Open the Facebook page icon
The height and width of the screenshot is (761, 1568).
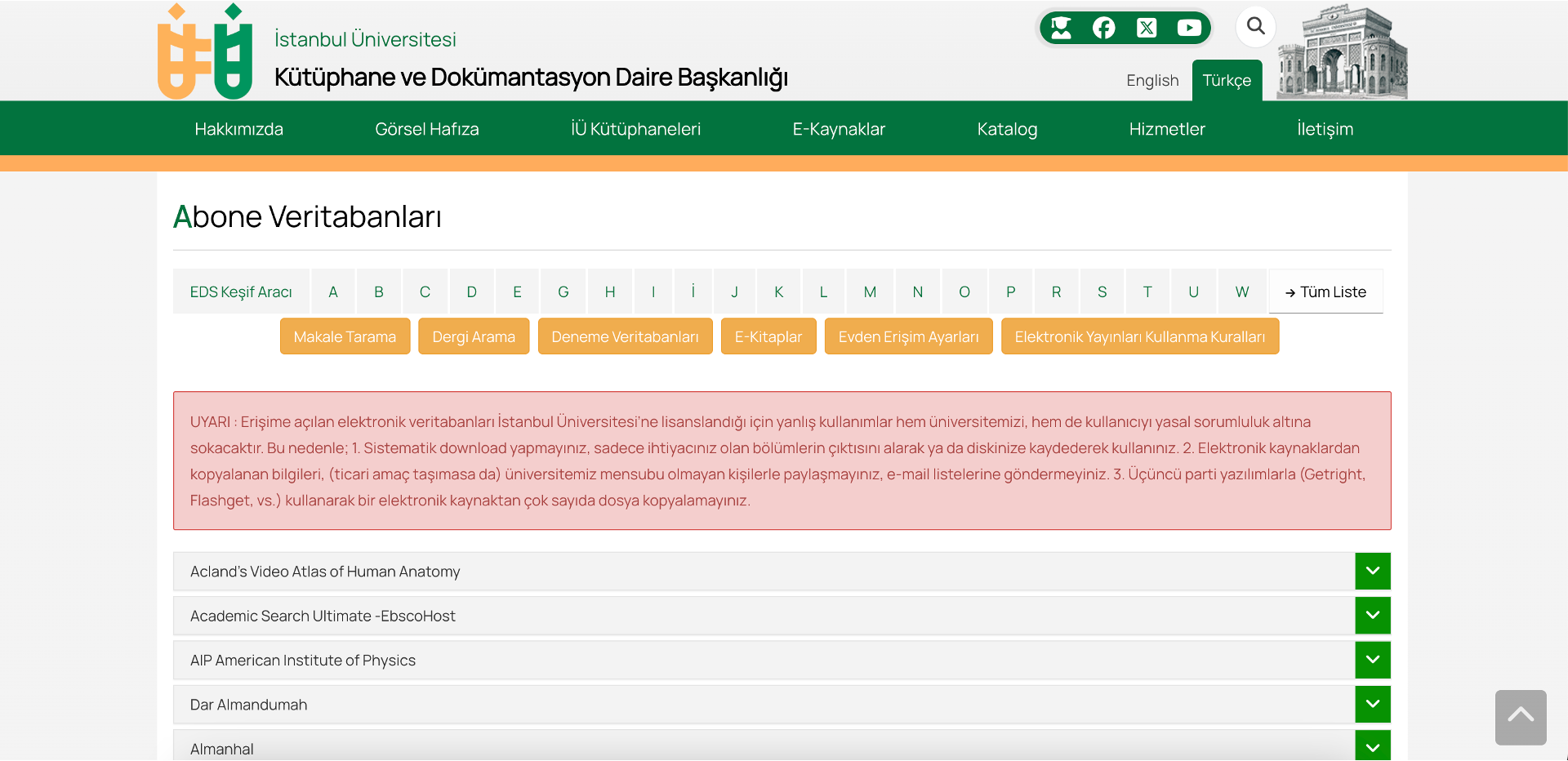[x=1104, y=28]
